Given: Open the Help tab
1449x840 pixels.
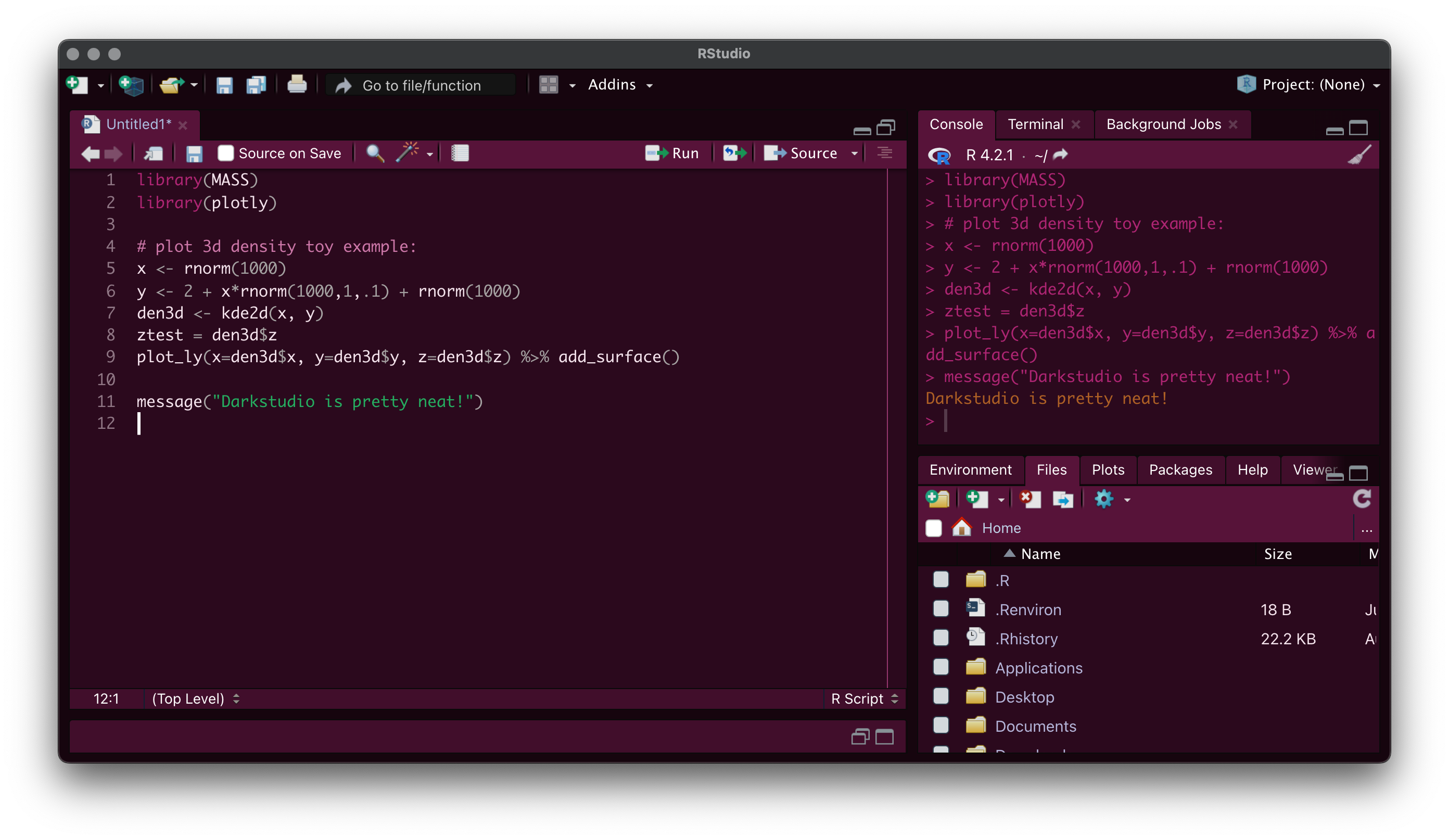Looking at the screenshot, I should 1252,470.
